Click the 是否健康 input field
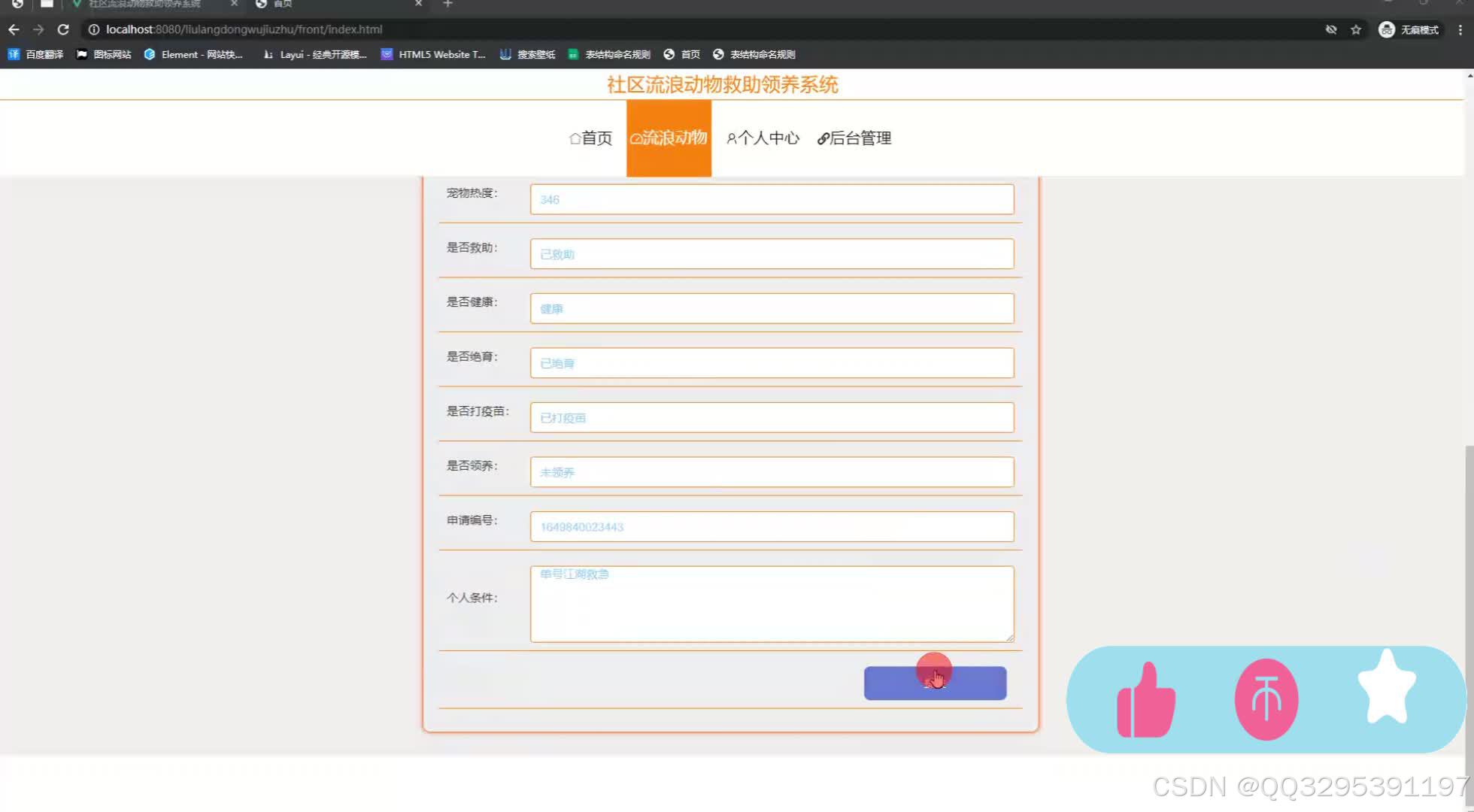This screenshot has height=812, width=1474. click(x=772, y=308)
